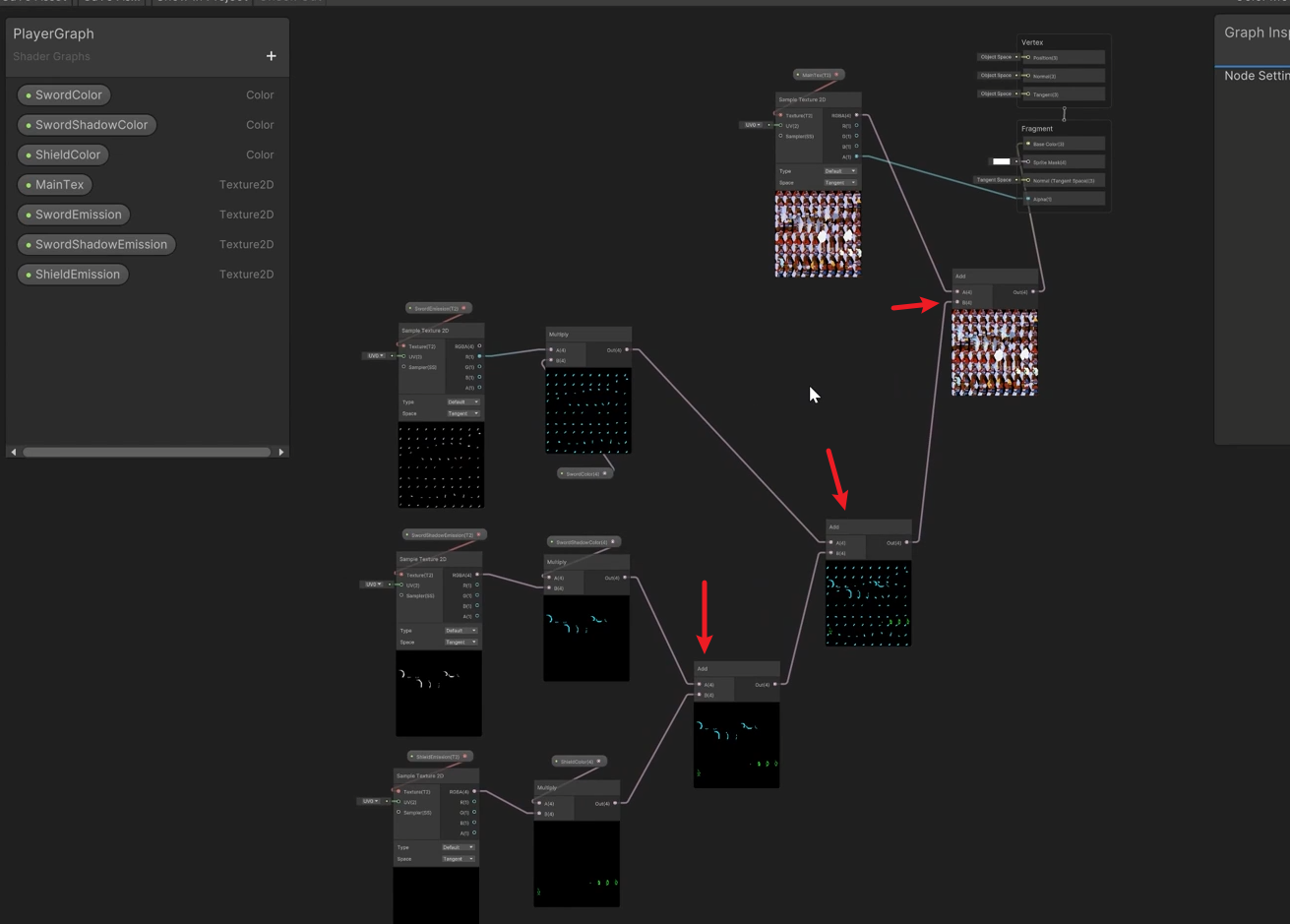Click PlayerGraph title in Blackboard

(x=54, y=33)
